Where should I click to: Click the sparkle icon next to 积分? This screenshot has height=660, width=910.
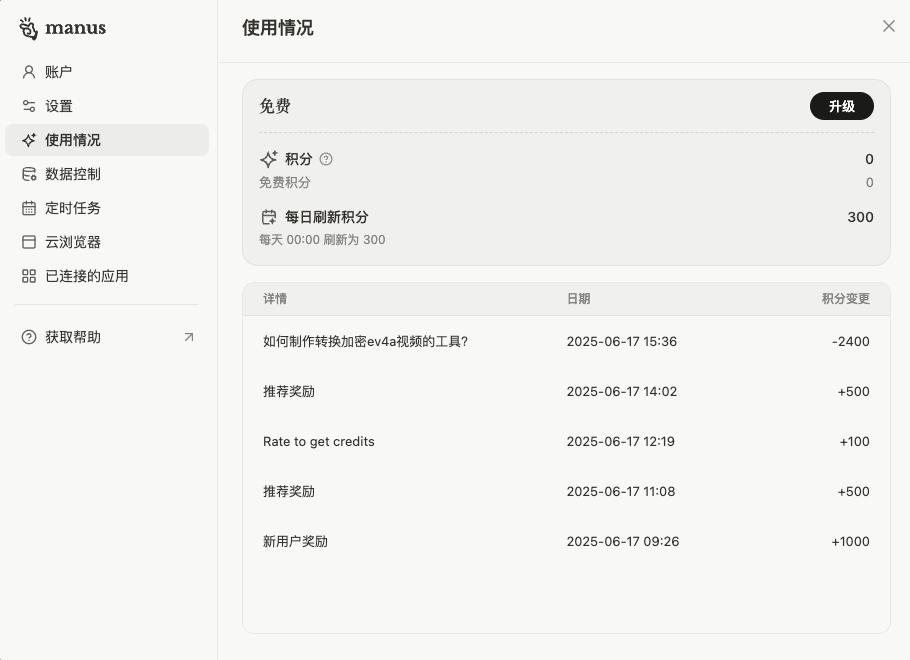tap(269, 159)
